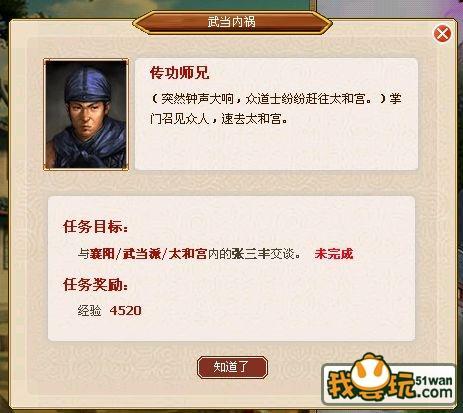Image resolution: width=463 pixels, height=413 pixels.
Task: Click the 4520 experience reward value
Action: click(125, 311)
